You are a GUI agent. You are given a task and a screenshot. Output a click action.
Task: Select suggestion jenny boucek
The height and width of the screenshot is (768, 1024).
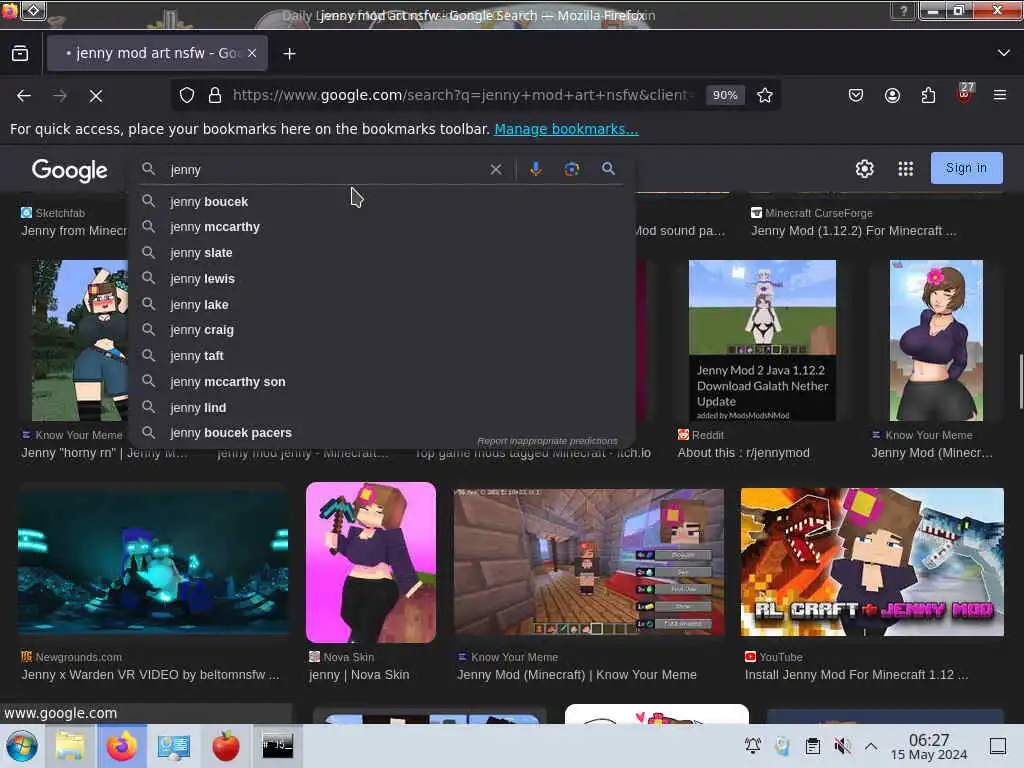[382, 202]
